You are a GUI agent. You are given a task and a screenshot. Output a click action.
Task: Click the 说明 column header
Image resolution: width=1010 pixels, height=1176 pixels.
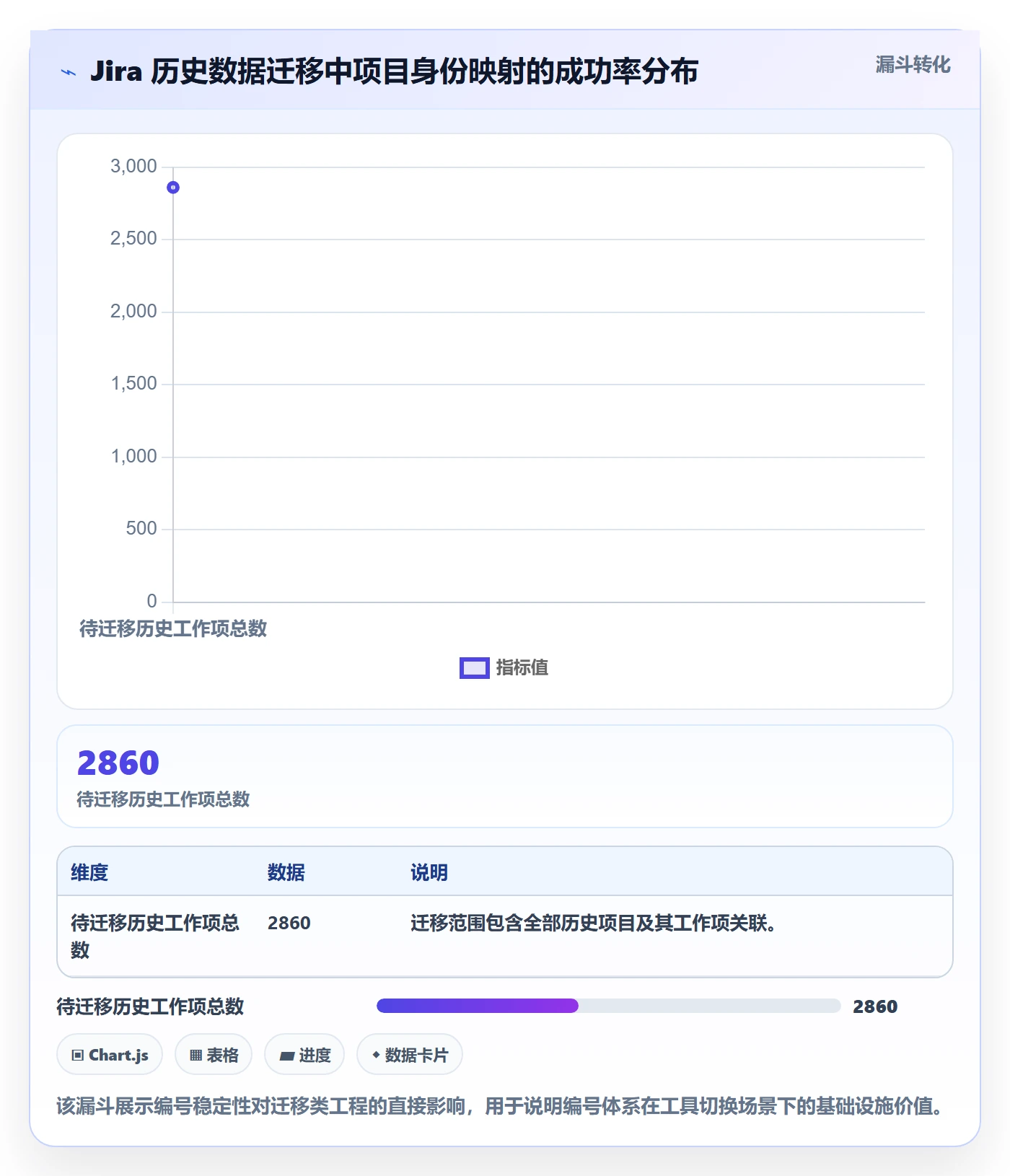point(429,872)
